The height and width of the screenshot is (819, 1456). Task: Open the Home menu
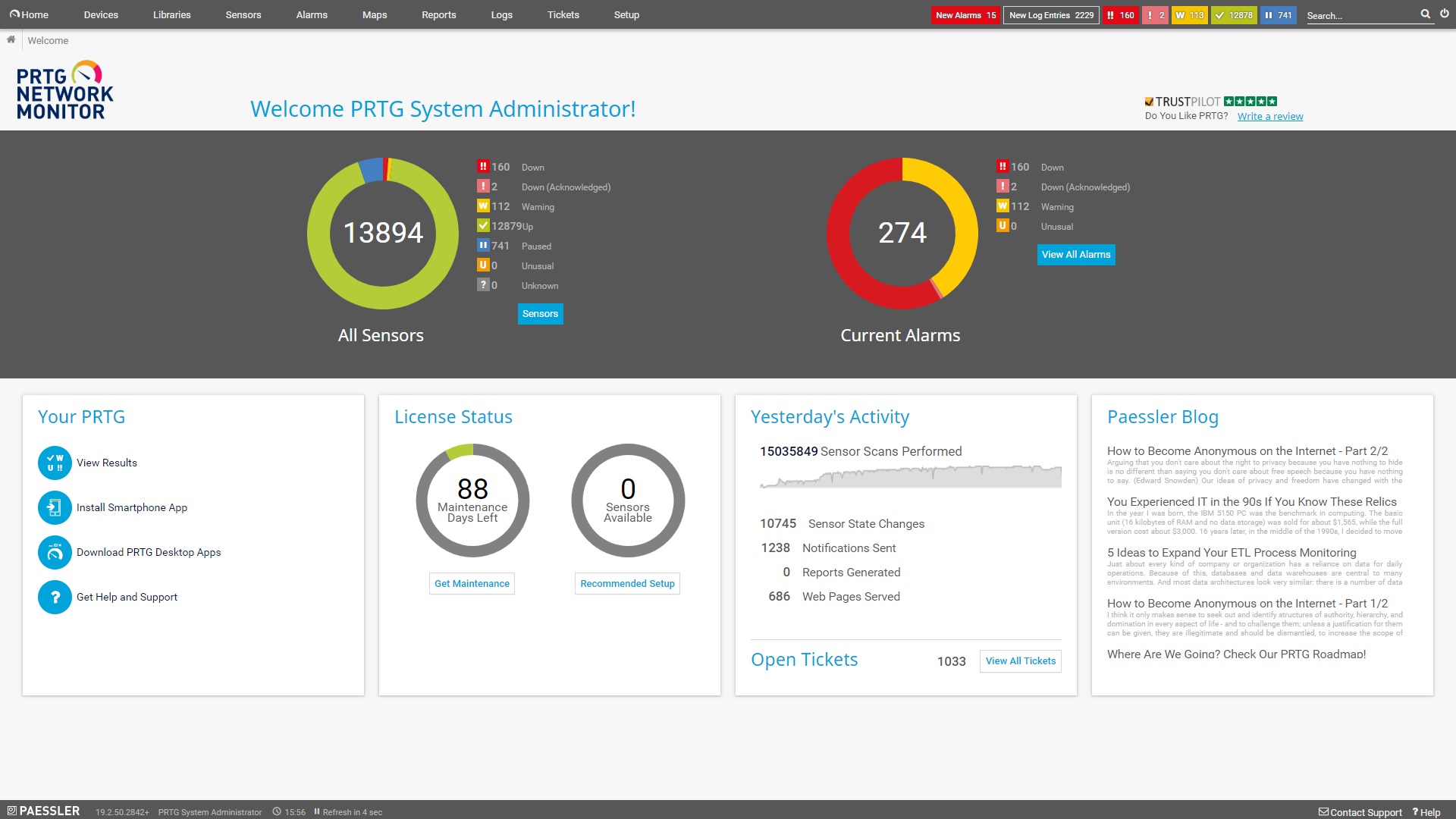click(29, 14)
